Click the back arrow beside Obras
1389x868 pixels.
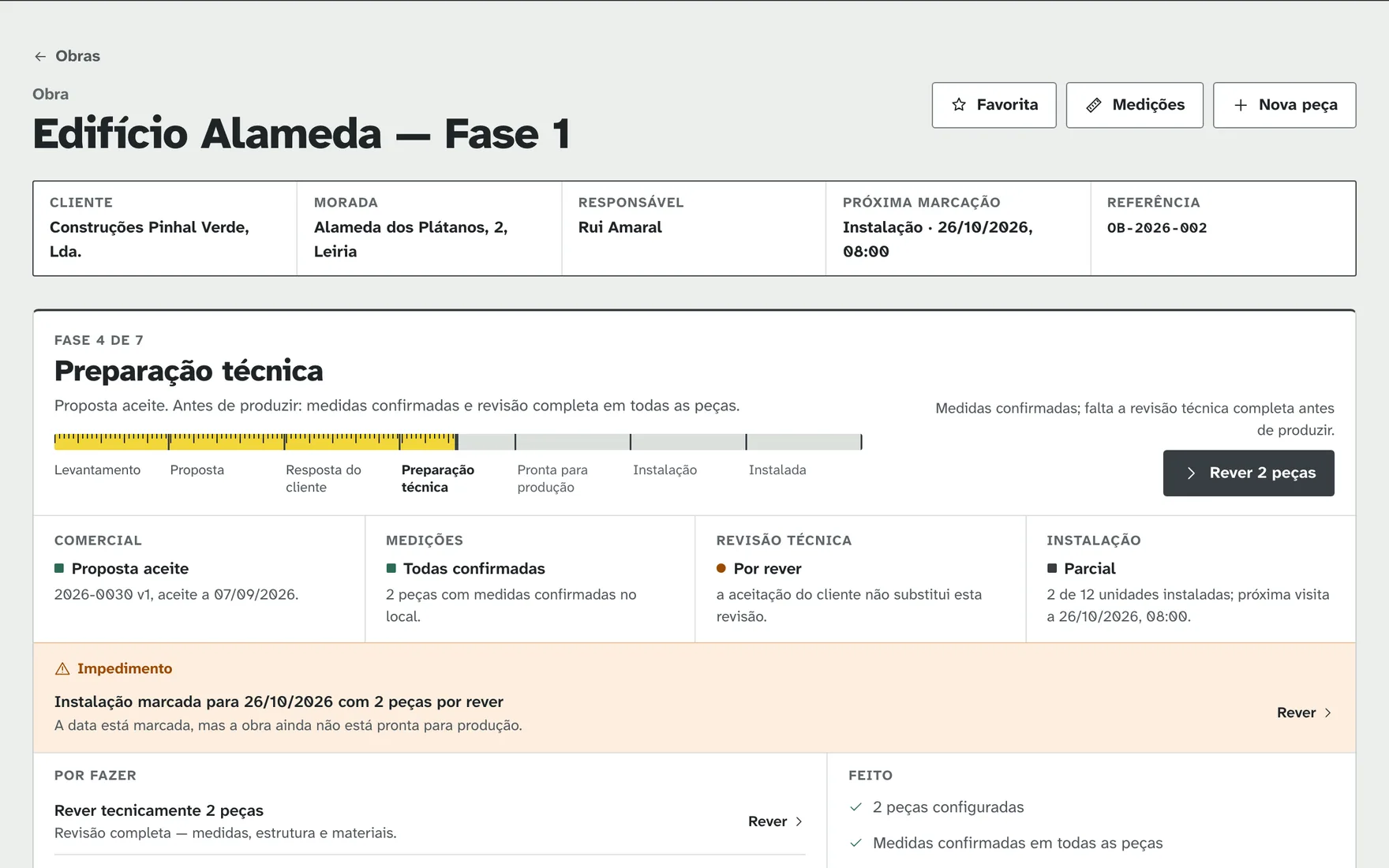(40, 57)
